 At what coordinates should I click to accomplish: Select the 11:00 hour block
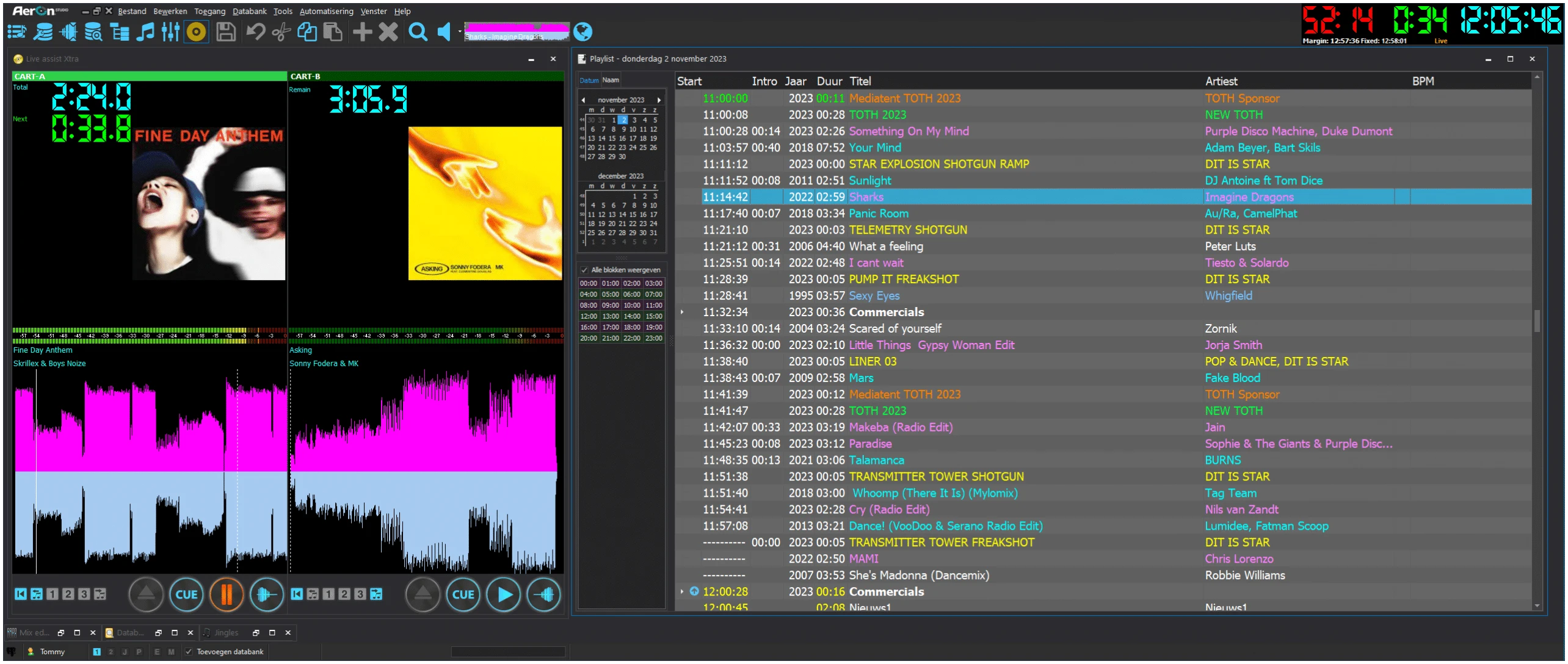tap(654, 305)
